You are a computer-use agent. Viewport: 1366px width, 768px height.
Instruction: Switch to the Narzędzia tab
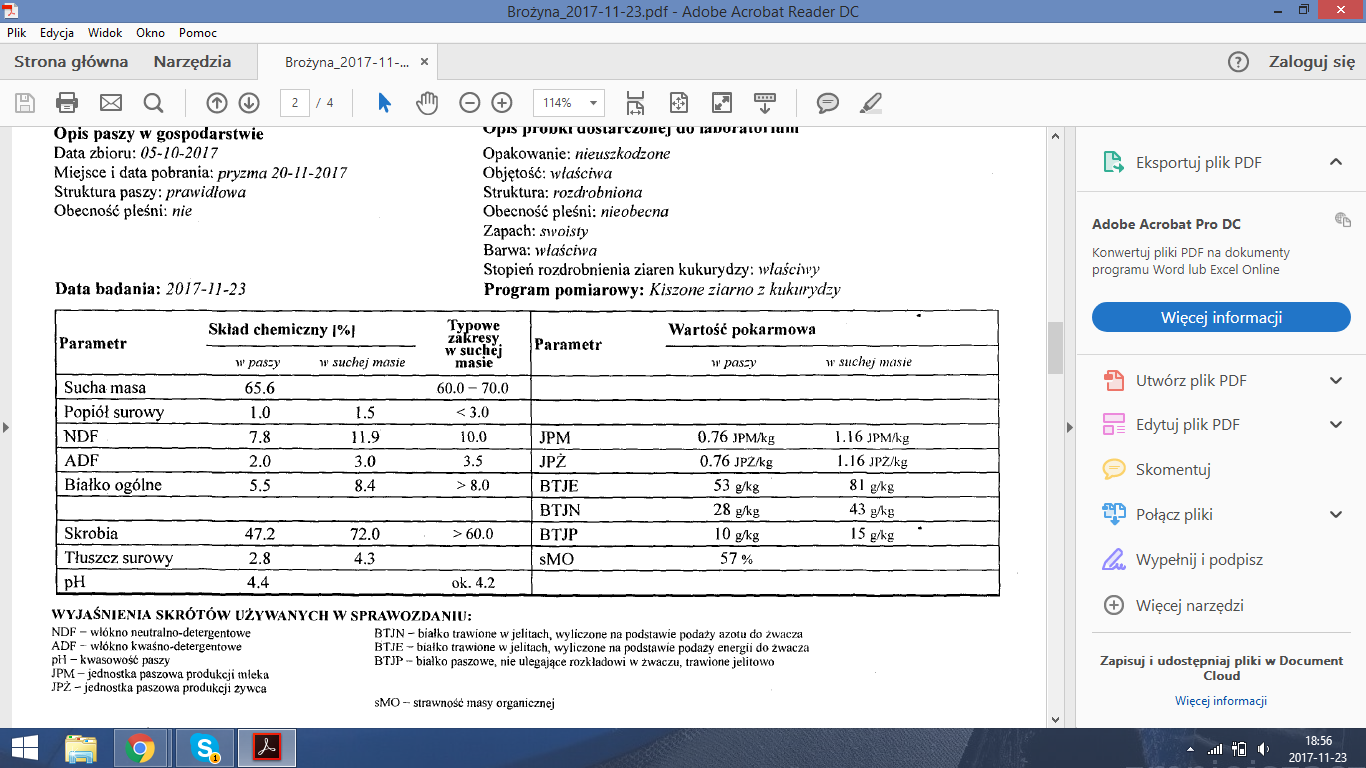192,62
